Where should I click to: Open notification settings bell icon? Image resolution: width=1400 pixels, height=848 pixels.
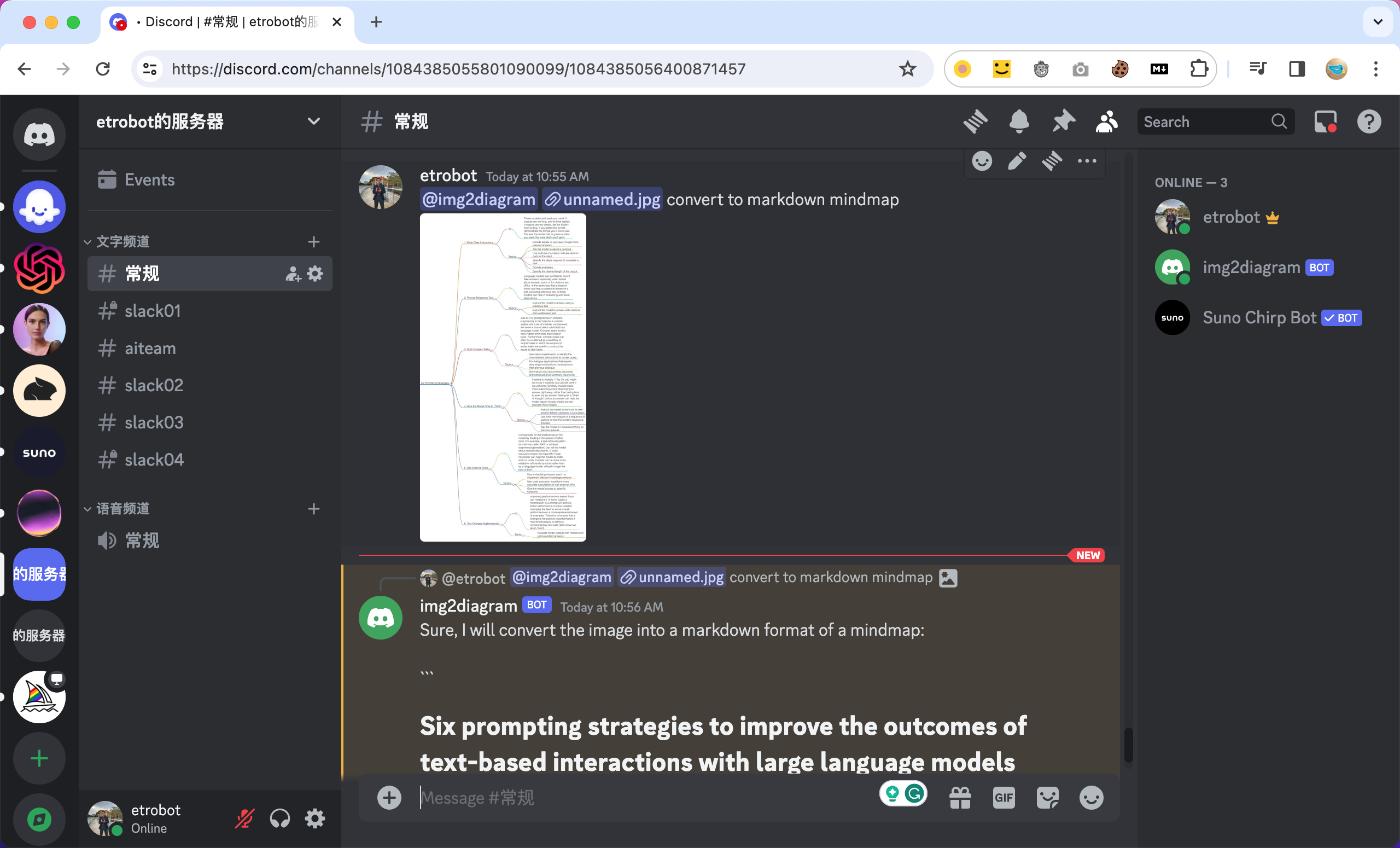pos(1019,121)
